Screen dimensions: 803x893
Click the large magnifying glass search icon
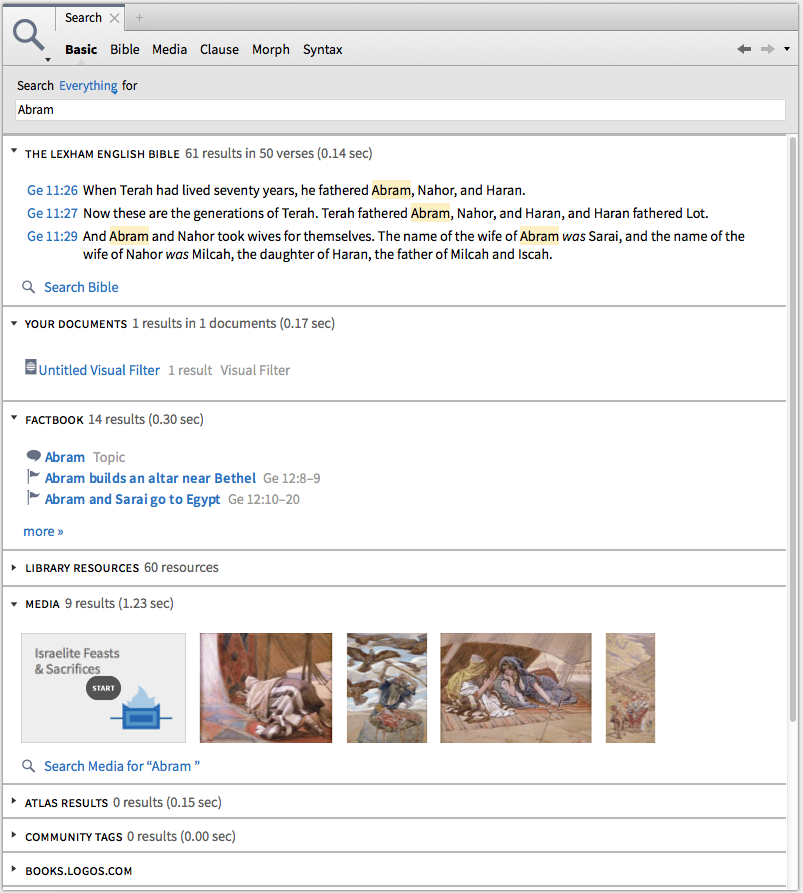[x=28, y=36]
